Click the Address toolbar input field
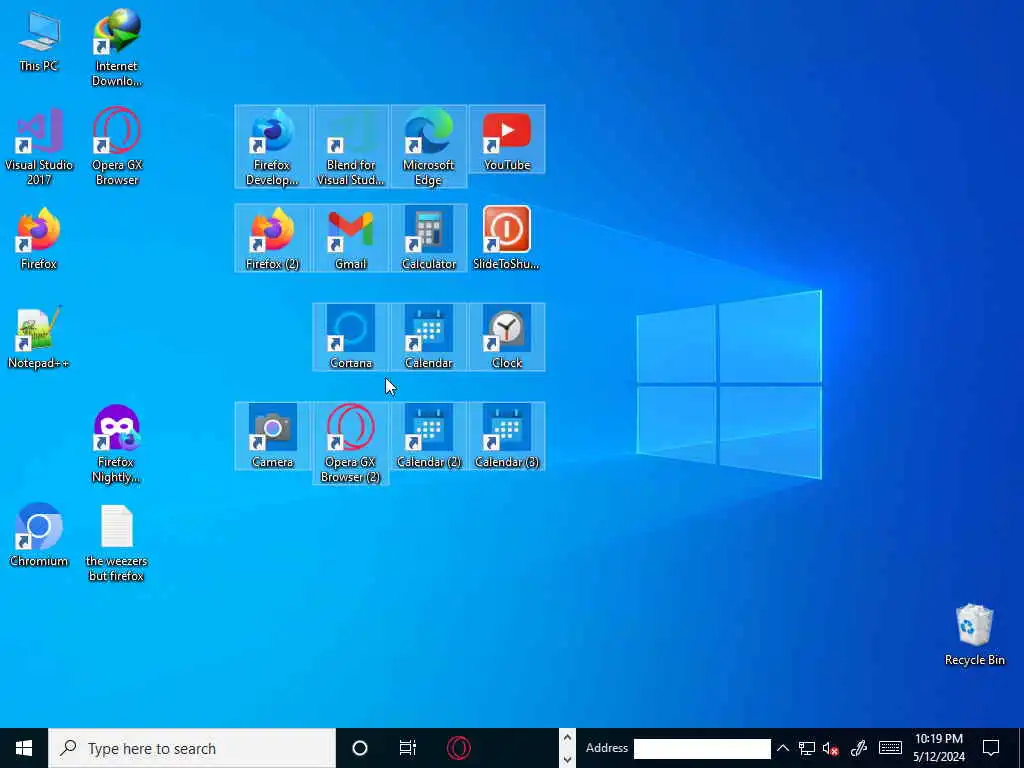 (702, 748)
